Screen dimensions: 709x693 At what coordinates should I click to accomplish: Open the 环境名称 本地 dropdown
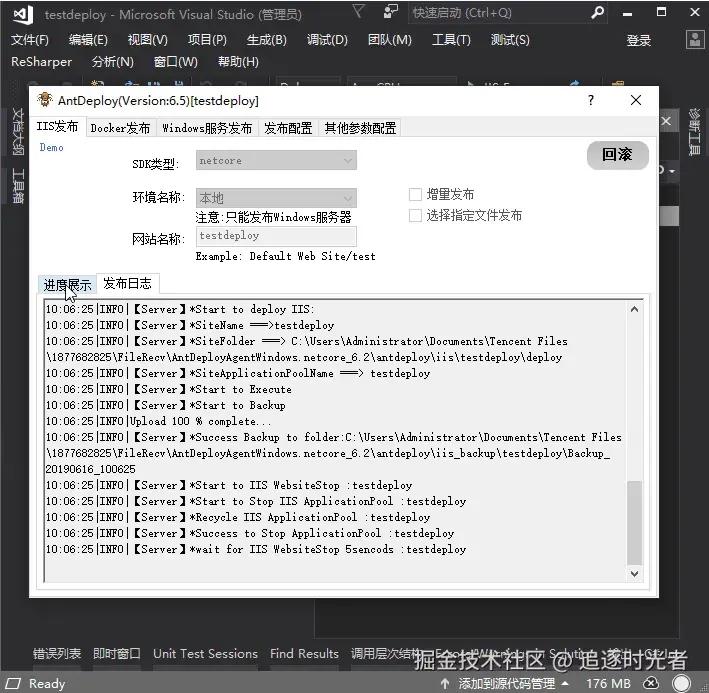(276, 198)
